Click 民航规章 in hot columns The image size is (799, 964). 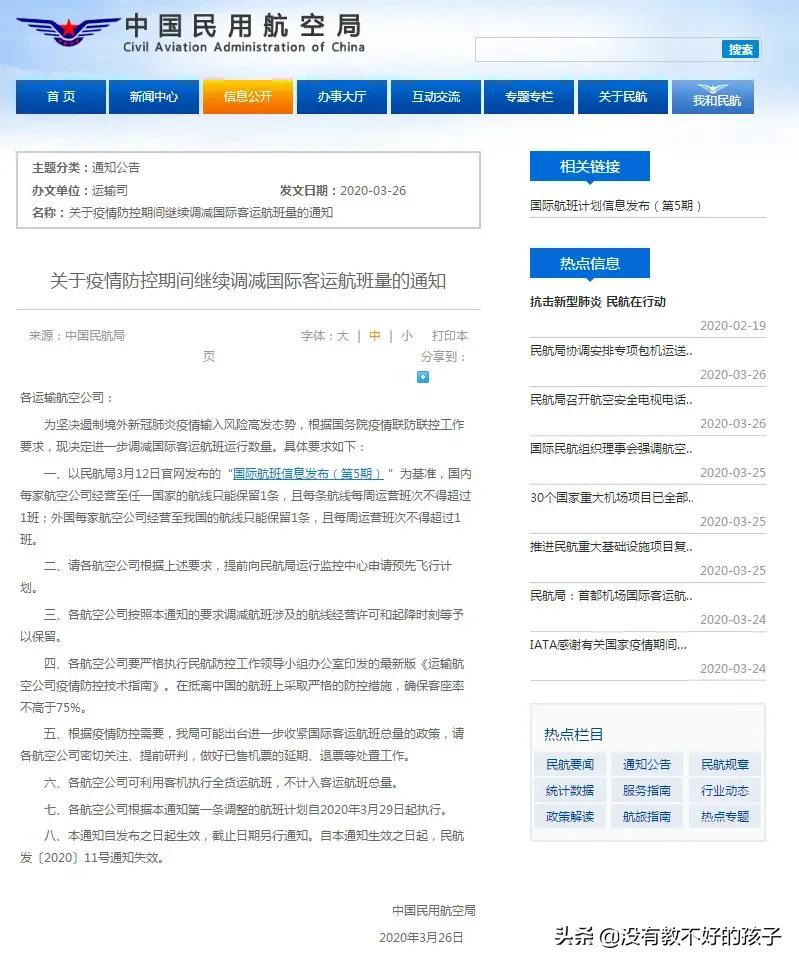point(725,764)
